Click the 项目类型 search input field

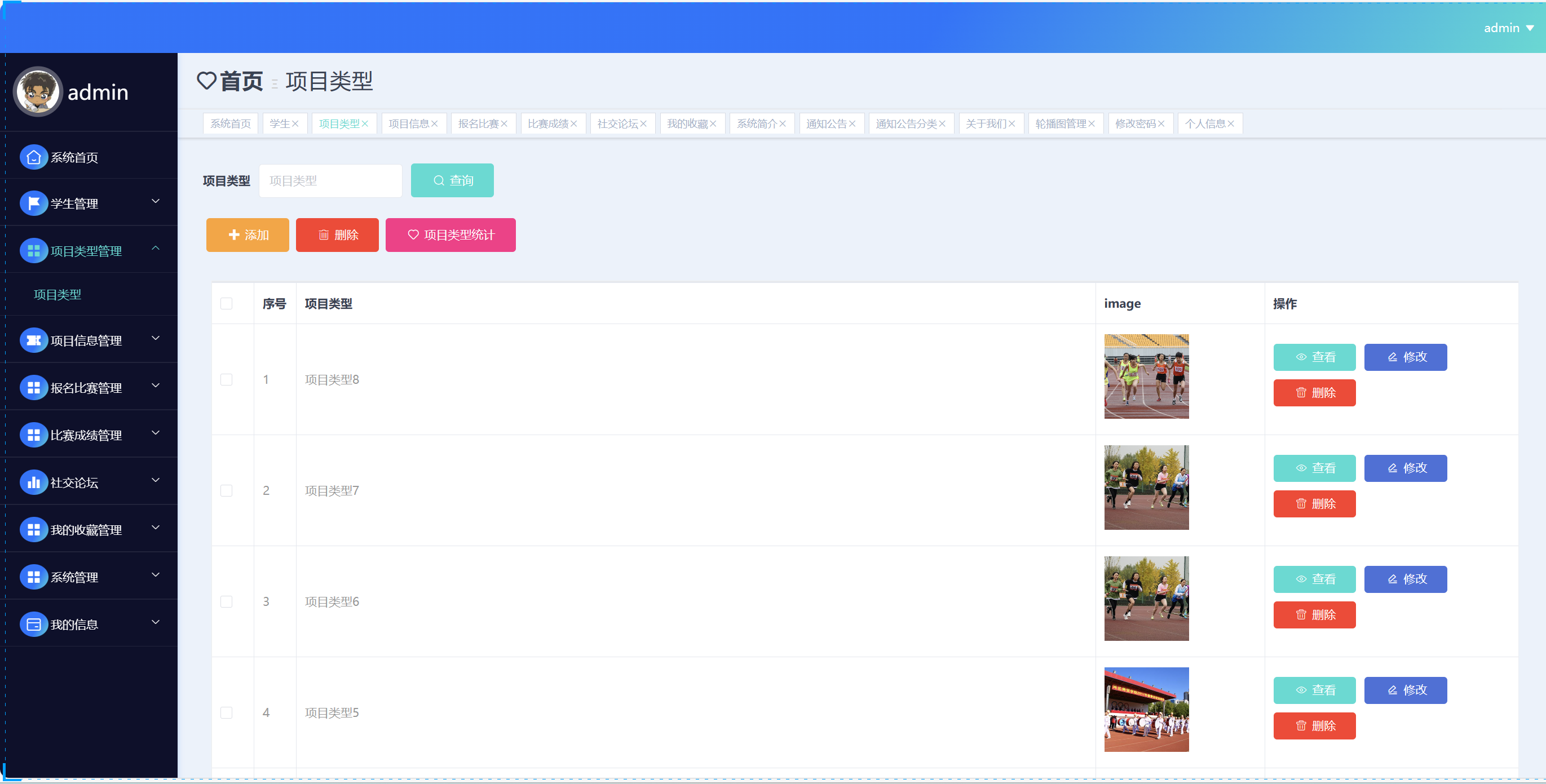tap(330, 180)
